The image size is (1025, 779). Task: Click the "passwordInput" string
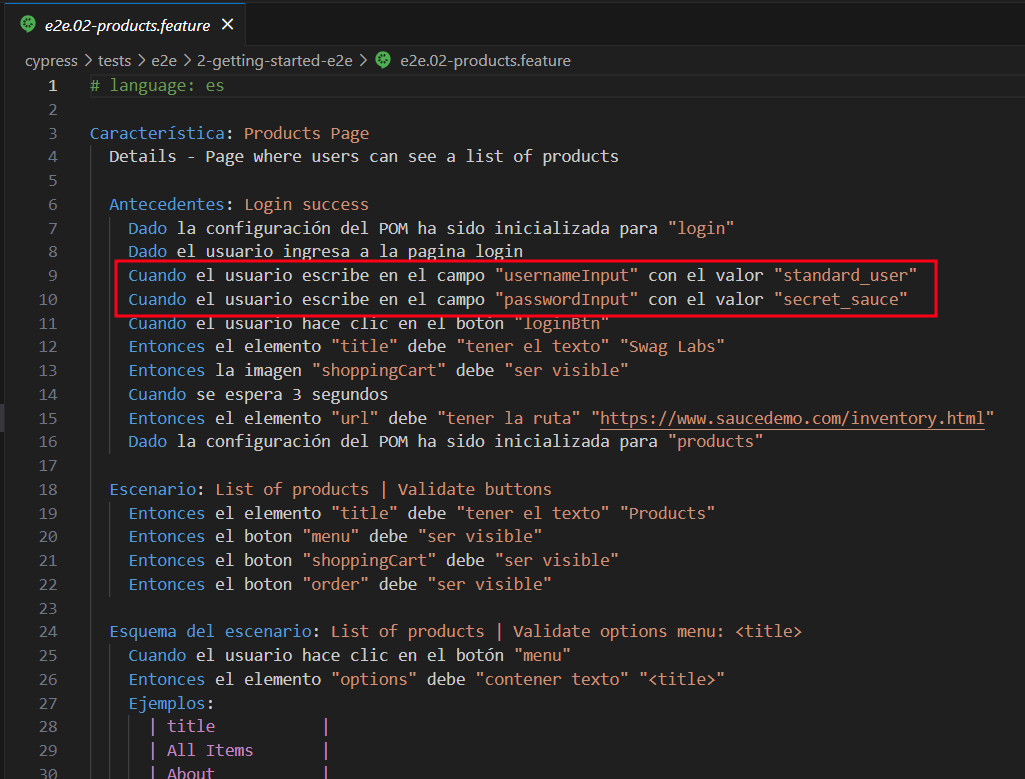pyautogui.click(x=566, y=299)
